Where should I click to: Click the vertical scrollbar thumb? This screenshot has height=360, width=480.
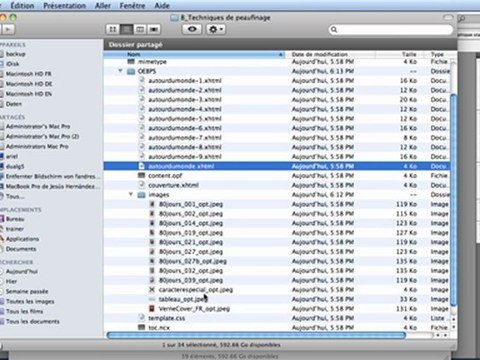coord(453,199)
